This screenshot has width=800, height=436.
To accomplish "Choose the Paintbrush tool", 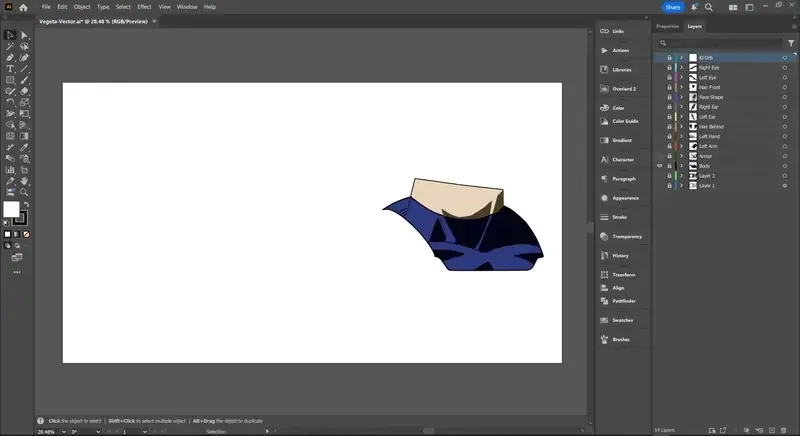I will tap(24, 80).
